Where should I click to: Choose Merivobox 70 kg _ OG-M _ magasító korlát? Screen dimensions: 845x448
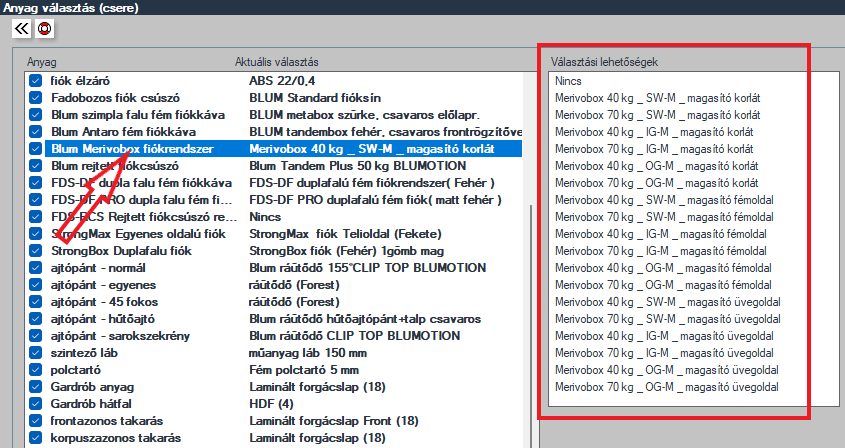coord(656,183)
